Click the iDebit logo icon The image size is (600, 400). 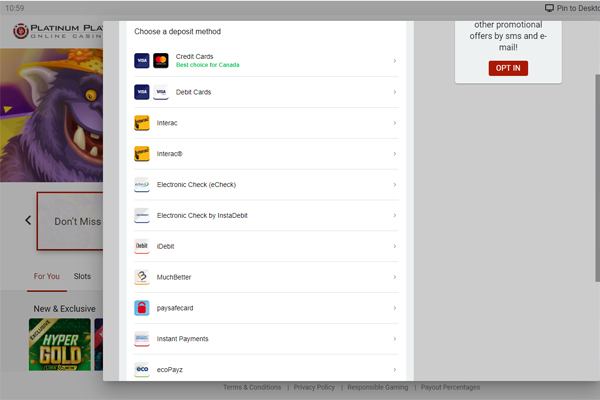pos(142,246)
